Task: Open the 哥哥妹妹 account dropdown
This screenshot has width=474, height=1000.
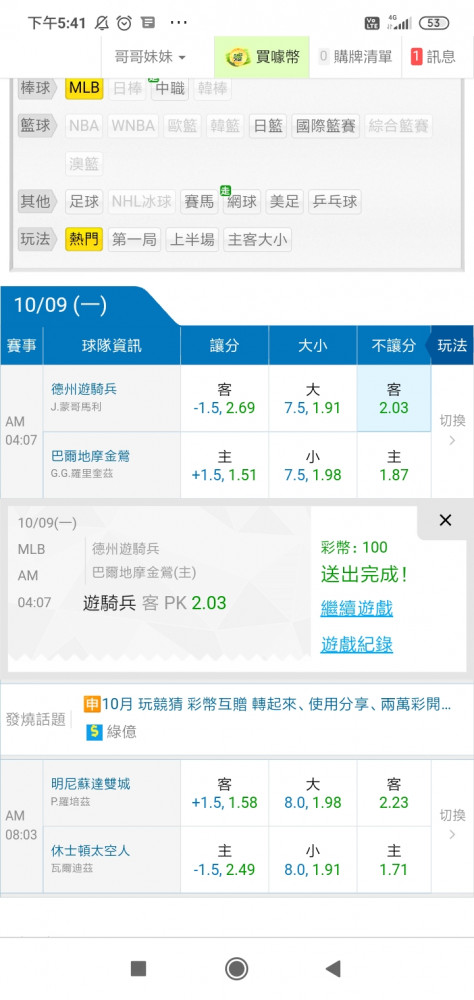Action: click(150, 57)
